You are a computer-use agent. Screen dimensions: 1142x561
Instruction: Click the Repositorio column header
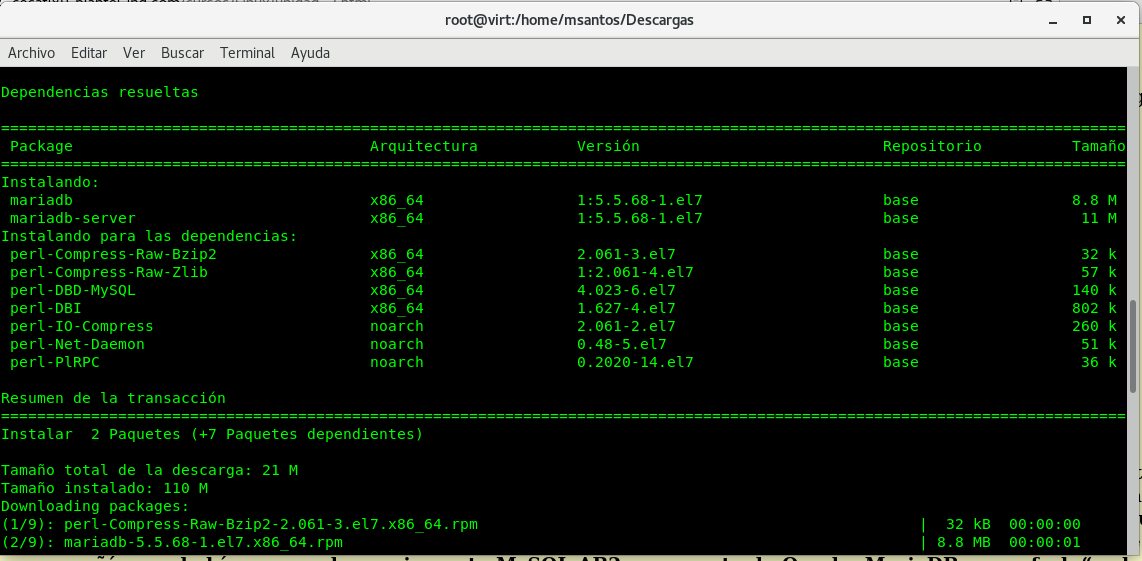(x=931, y=146)
